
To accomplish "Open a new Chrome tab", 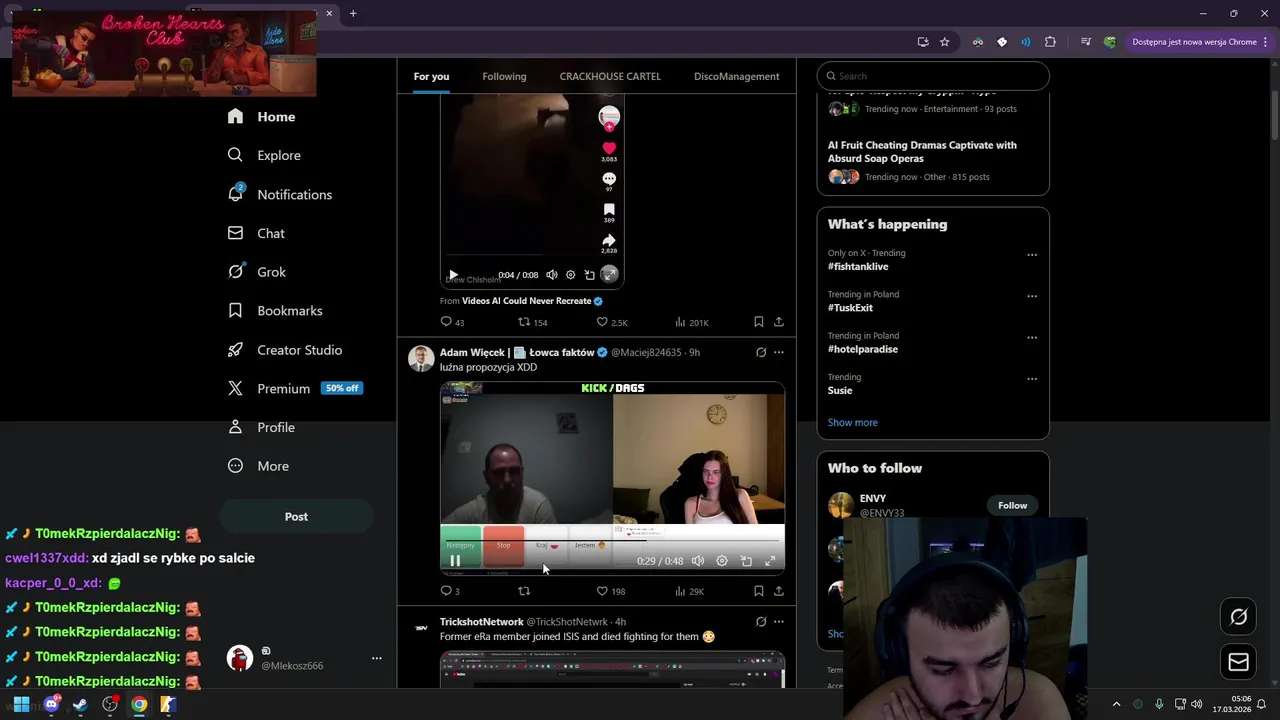I will 353,13.
